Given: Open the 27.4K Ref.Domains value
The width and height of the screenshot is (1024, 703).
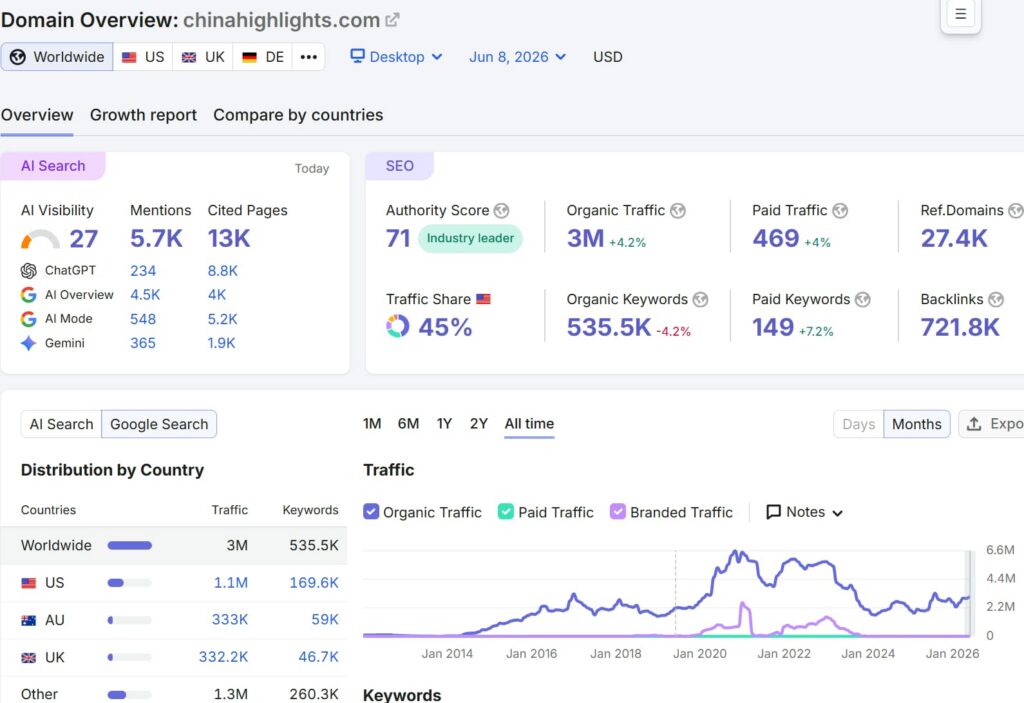Looking at the screenshot, I should click(954, 238).
